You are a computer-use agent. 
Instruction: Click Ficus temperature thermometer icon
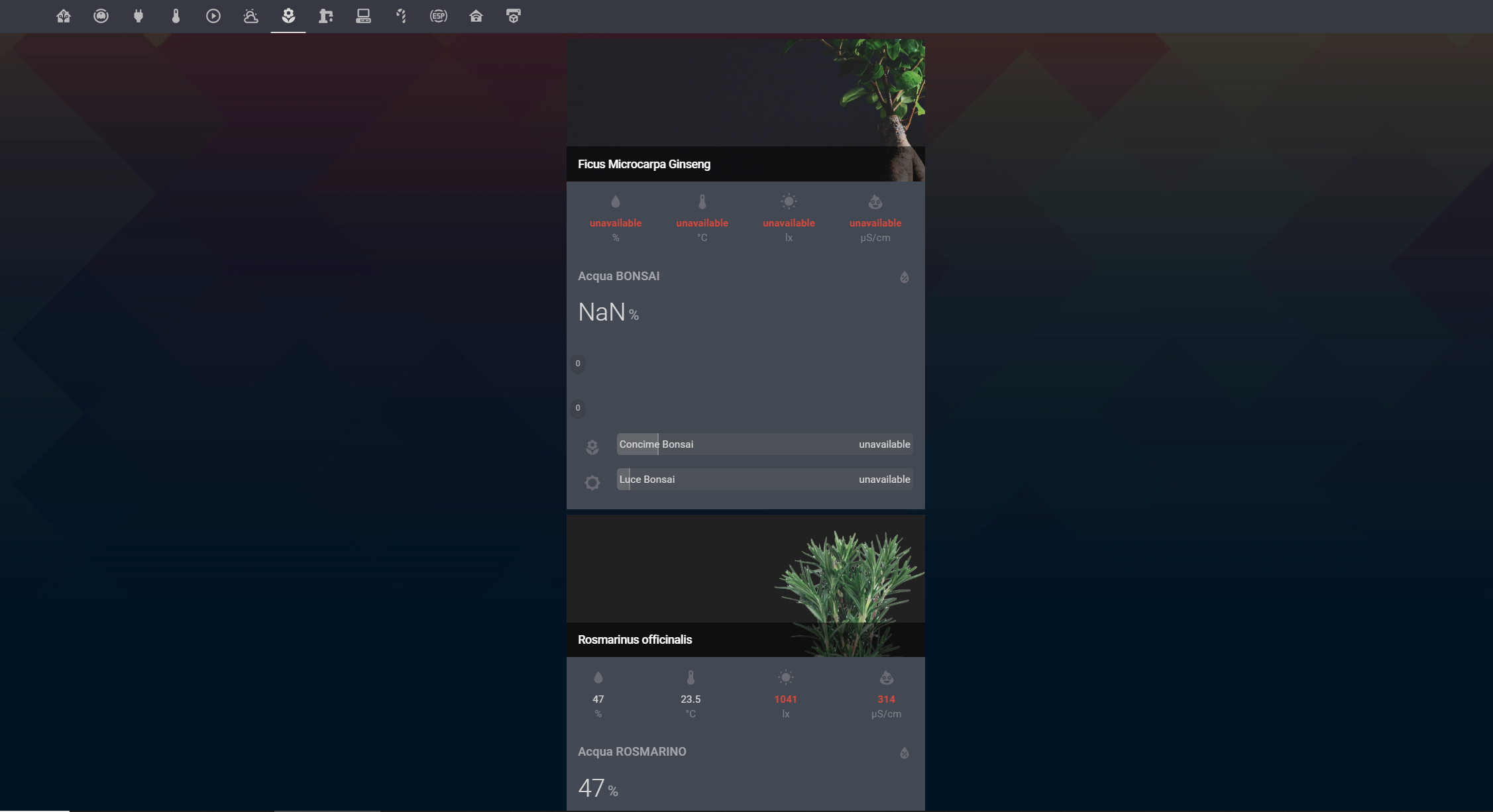702,201
